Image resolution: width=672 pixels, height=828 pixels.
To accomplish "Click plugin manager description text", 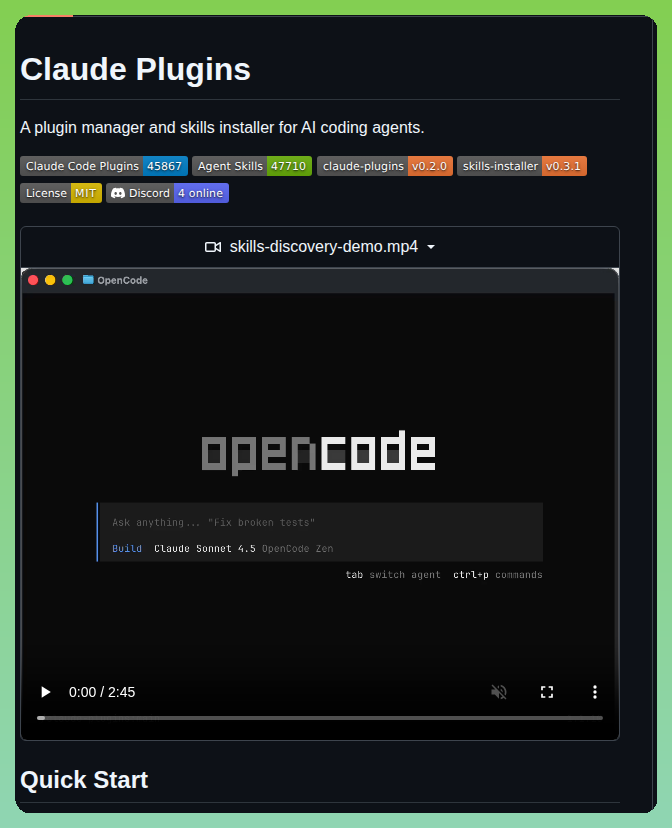I will pyautogui.click(x=222, y=128).
